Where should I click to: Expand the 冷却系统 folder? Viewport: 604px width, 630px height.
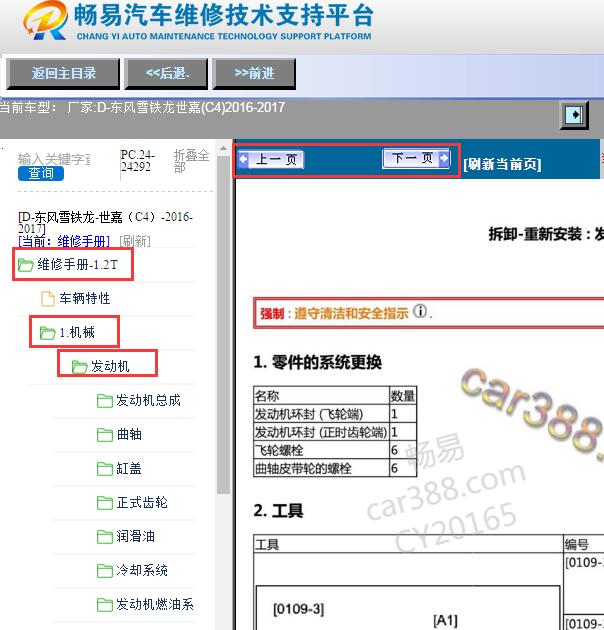(x=142, y=570)
